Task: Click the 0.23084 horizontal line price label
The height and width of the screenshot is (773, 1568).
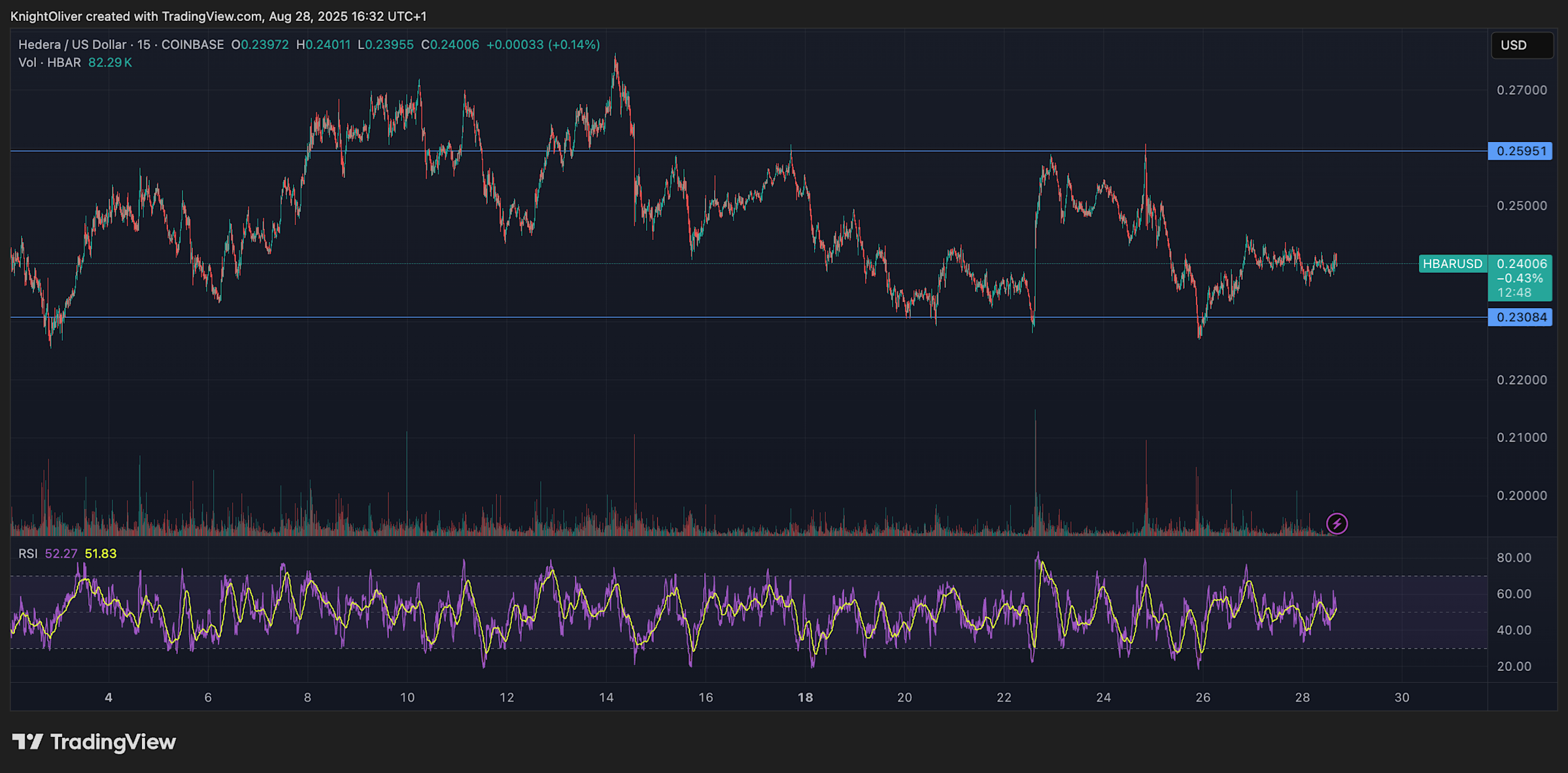Action: pos(1521,317)
